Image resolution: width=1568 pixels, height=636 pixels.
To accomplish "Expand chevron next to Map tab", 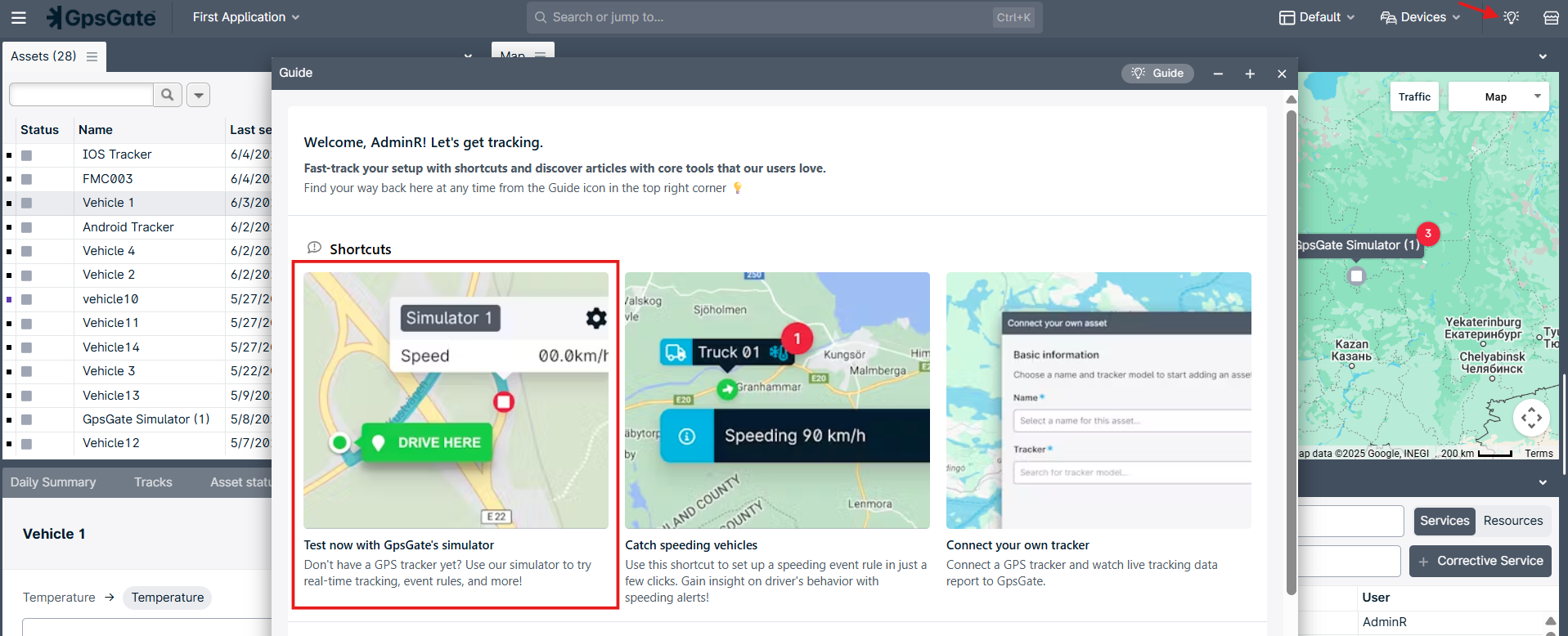I will [468, 56].
